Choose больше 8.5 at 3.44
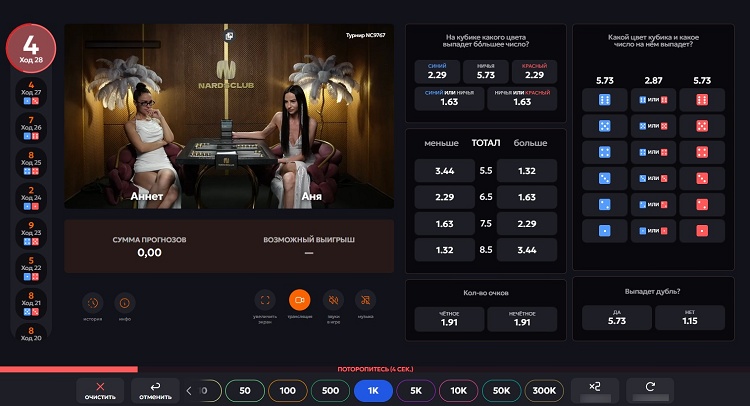Screen dimensions: 750x406 [527, 250]
